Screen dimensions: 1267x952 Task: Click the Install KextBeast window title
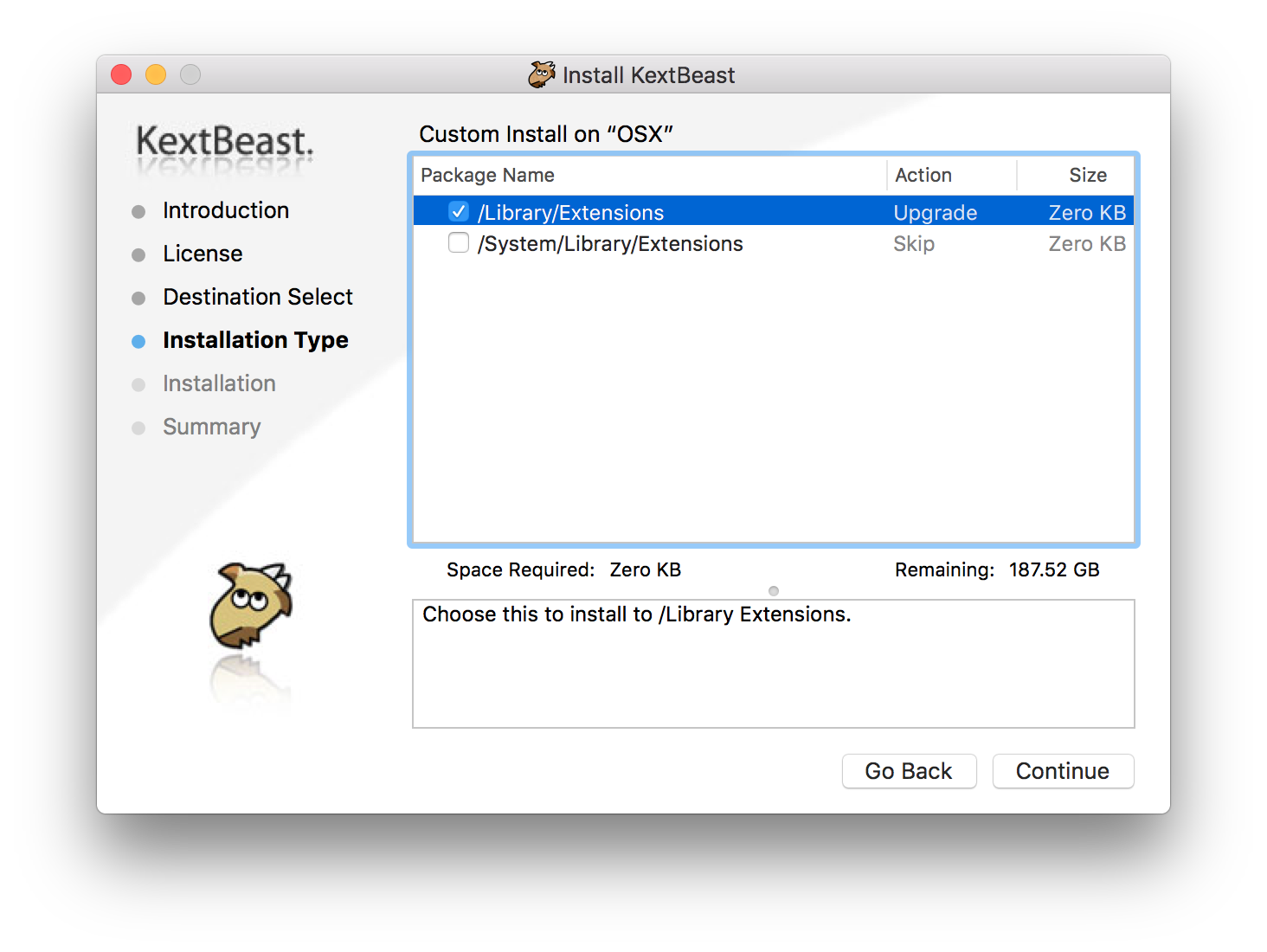(x=648, y=75)
